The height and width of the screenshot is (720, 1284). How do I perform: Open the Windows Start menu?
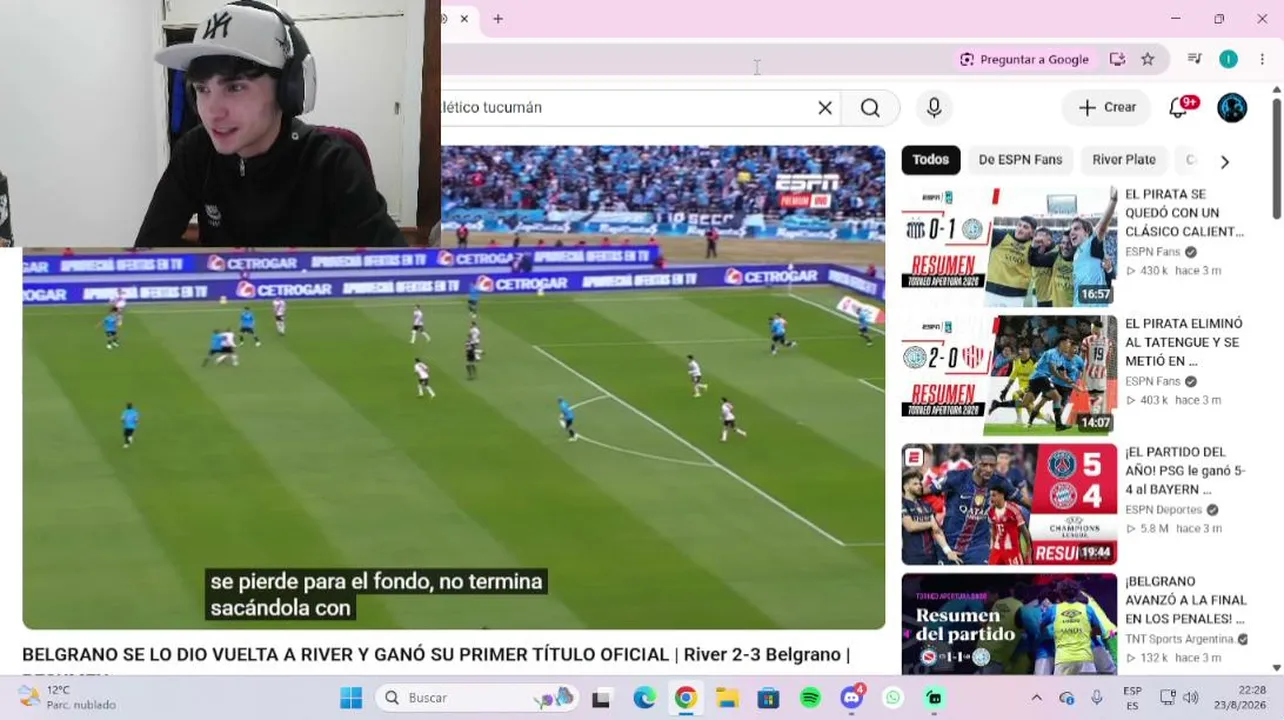tap(351, 698)
